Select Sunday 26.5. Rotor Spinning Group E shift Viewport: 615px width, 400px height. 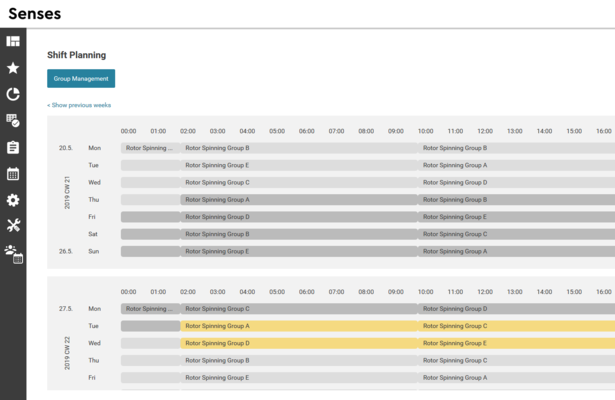pos(298,252)
